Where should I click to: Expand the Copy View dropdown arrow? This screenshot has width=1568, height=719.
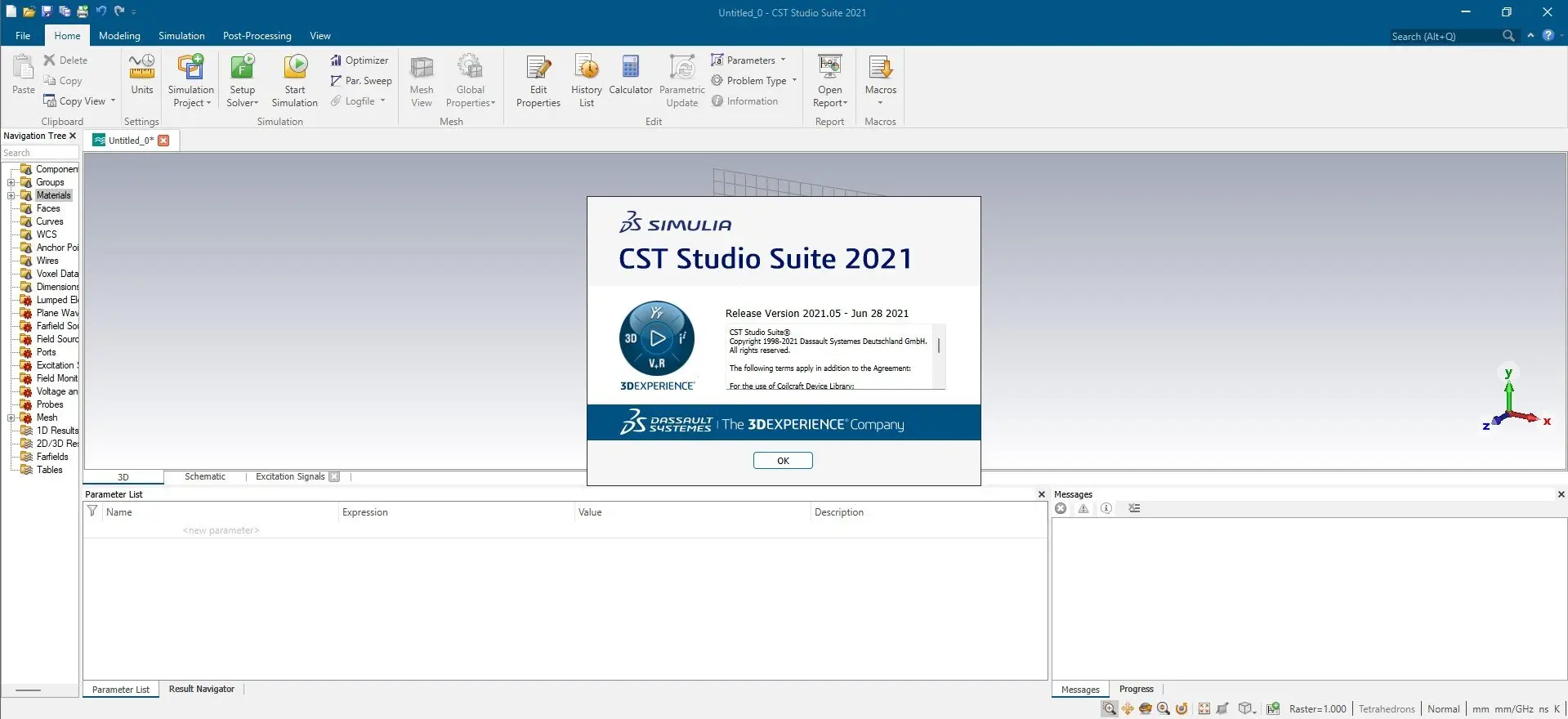113,100
